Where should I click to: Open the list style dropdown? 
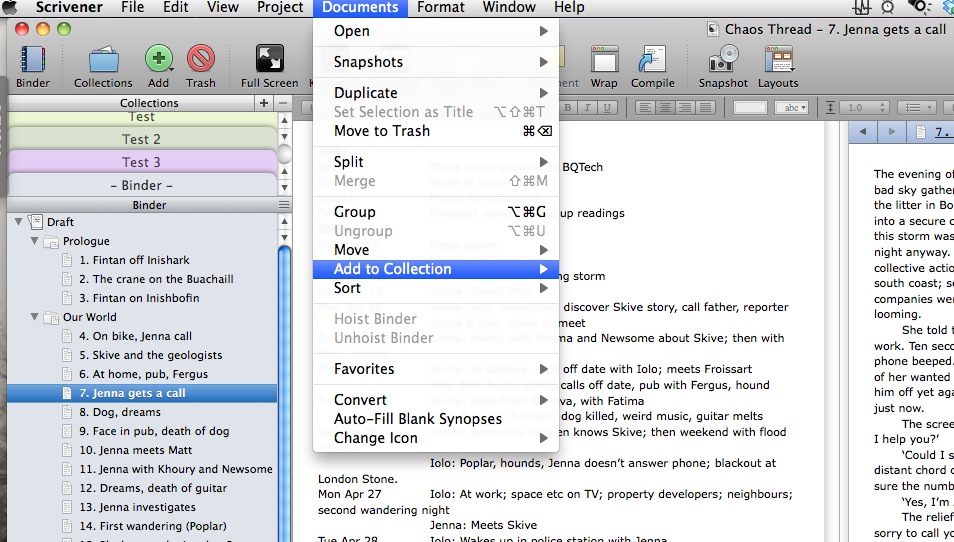(x=918, y=108)
